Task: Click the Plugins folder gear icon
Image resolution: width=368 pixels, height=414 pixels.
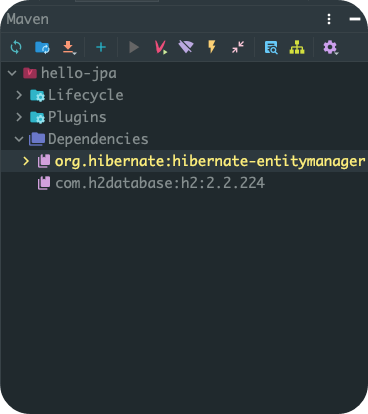Action: pyautogui.click(x=37, y=117)
